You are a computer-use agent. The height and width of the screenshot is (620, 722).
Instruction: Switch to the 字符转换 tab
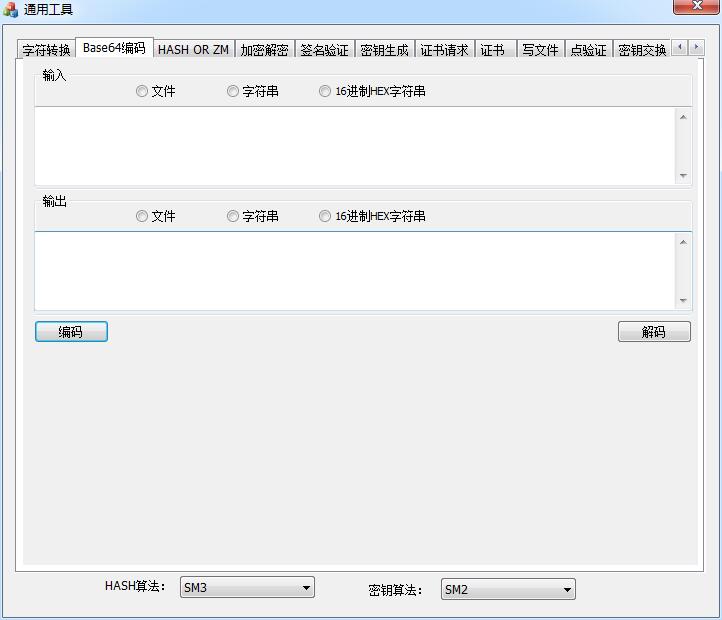coord(46,49)
